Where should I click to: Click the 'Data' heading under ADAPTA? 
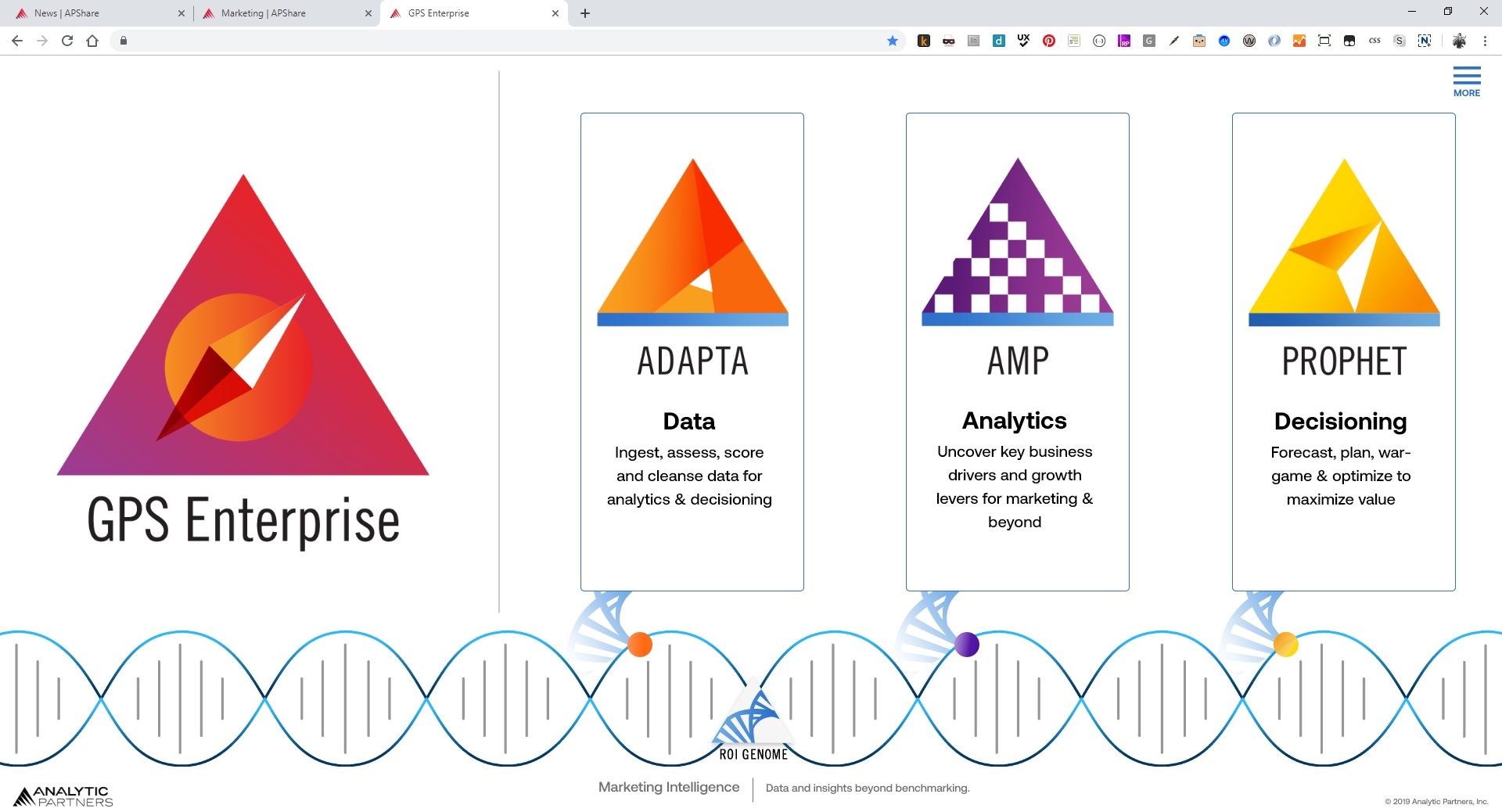[689, 422]
